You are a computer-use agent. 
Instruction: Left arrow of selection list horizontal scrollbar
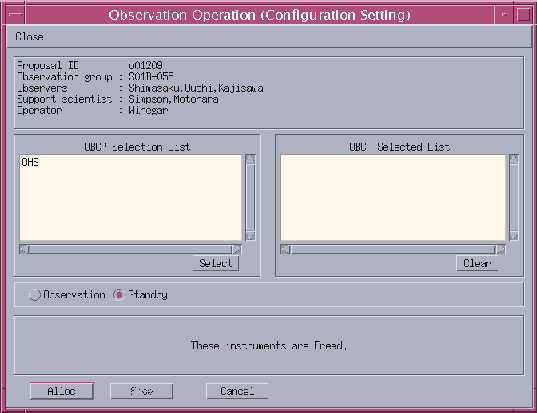coord(24,249)
